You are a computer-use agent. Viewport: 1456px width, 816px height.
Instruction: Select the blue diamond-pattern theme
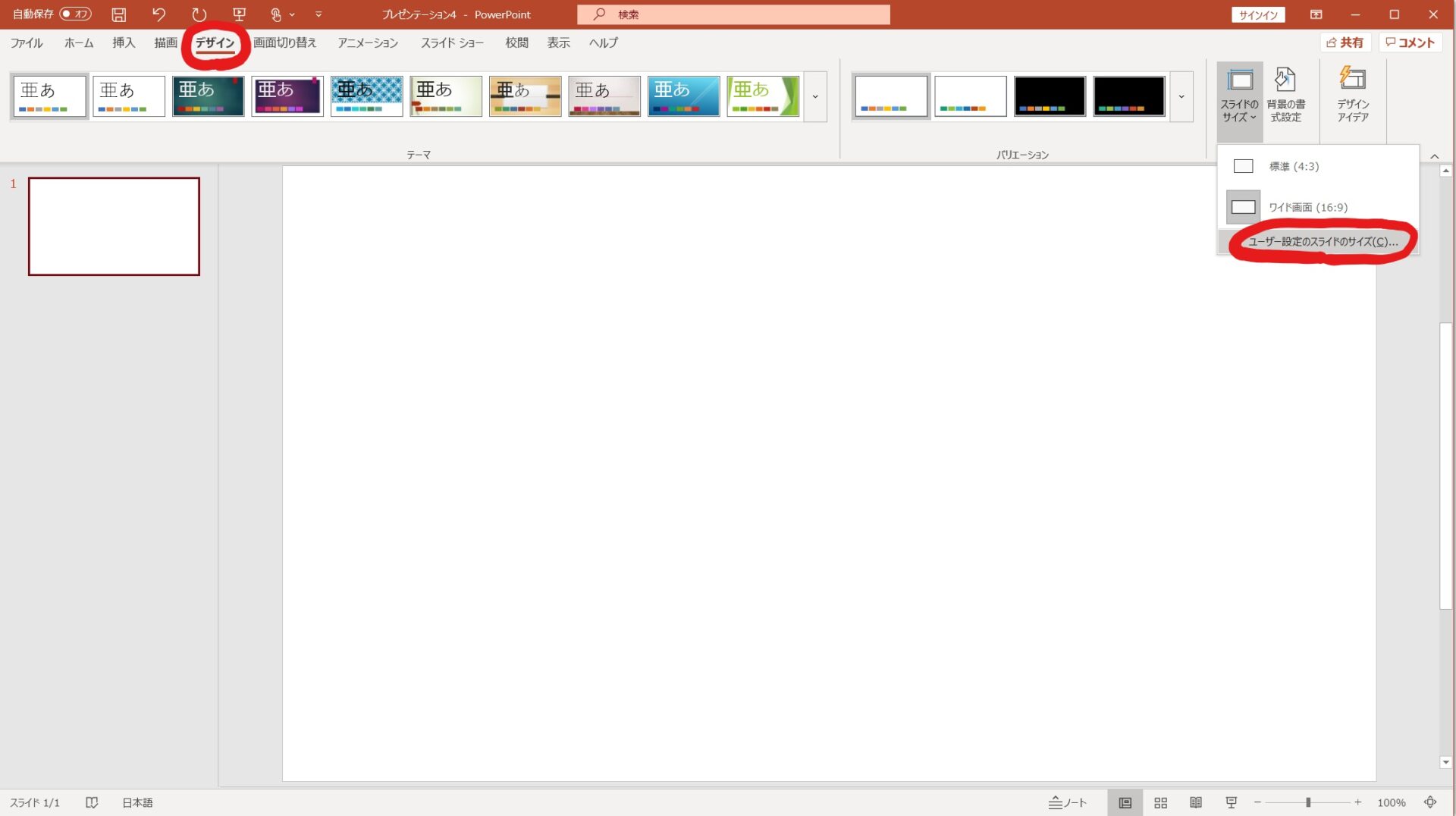[x=367, y=96]
